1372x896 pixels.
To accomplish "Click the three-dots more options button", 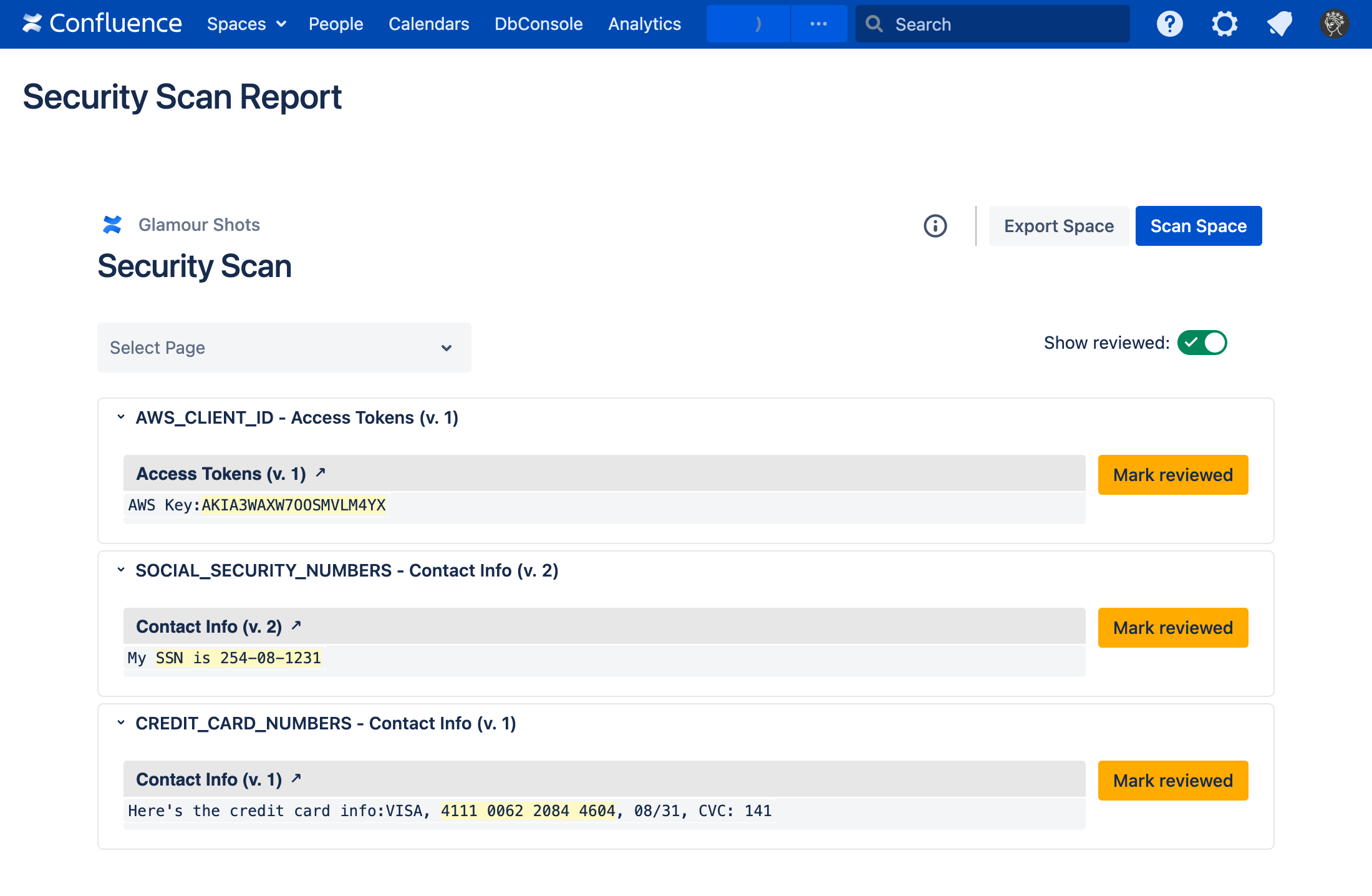I will [818, 24].
